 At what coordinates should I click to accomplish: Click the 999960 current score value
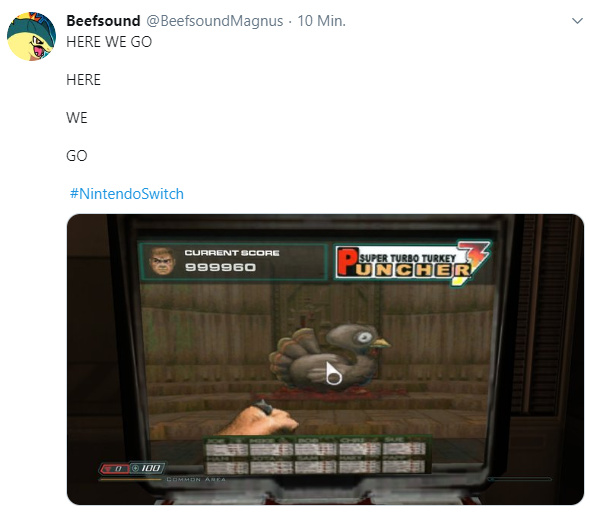click(220, 267)
